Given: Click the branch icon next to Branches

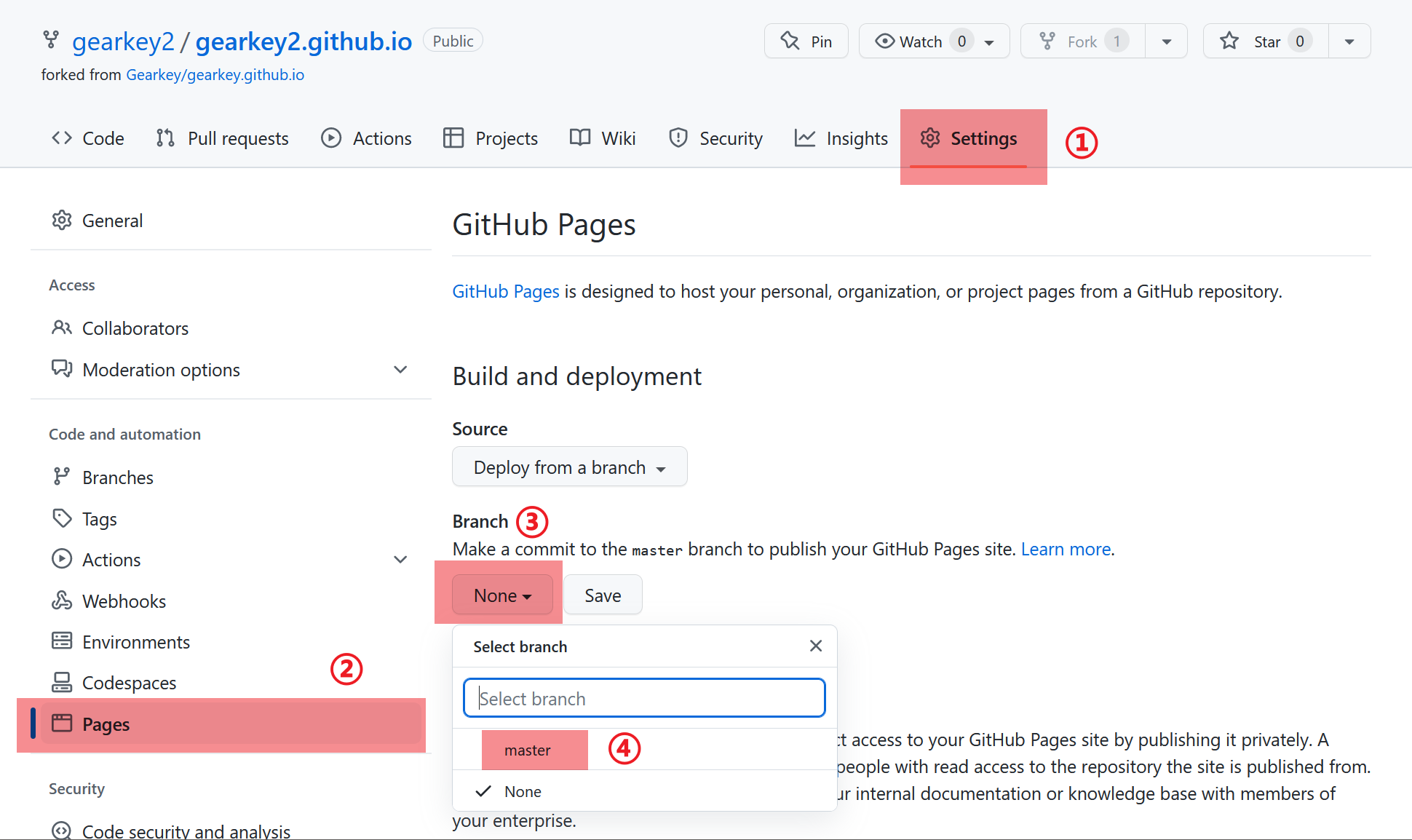Looking at the screenshot, I should tap(62, 477).
